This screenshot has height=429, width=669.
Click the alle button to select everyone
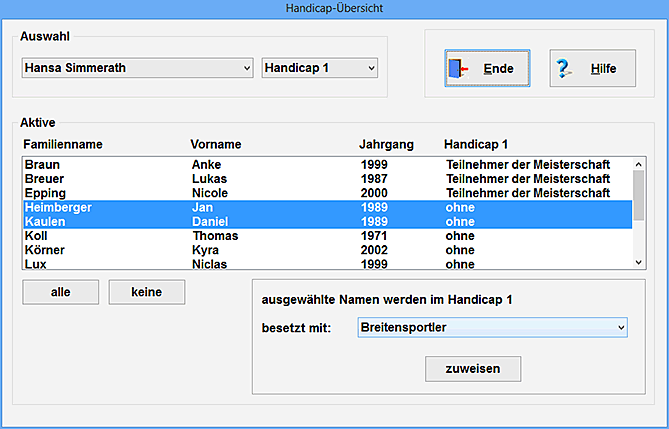(60, 292)
